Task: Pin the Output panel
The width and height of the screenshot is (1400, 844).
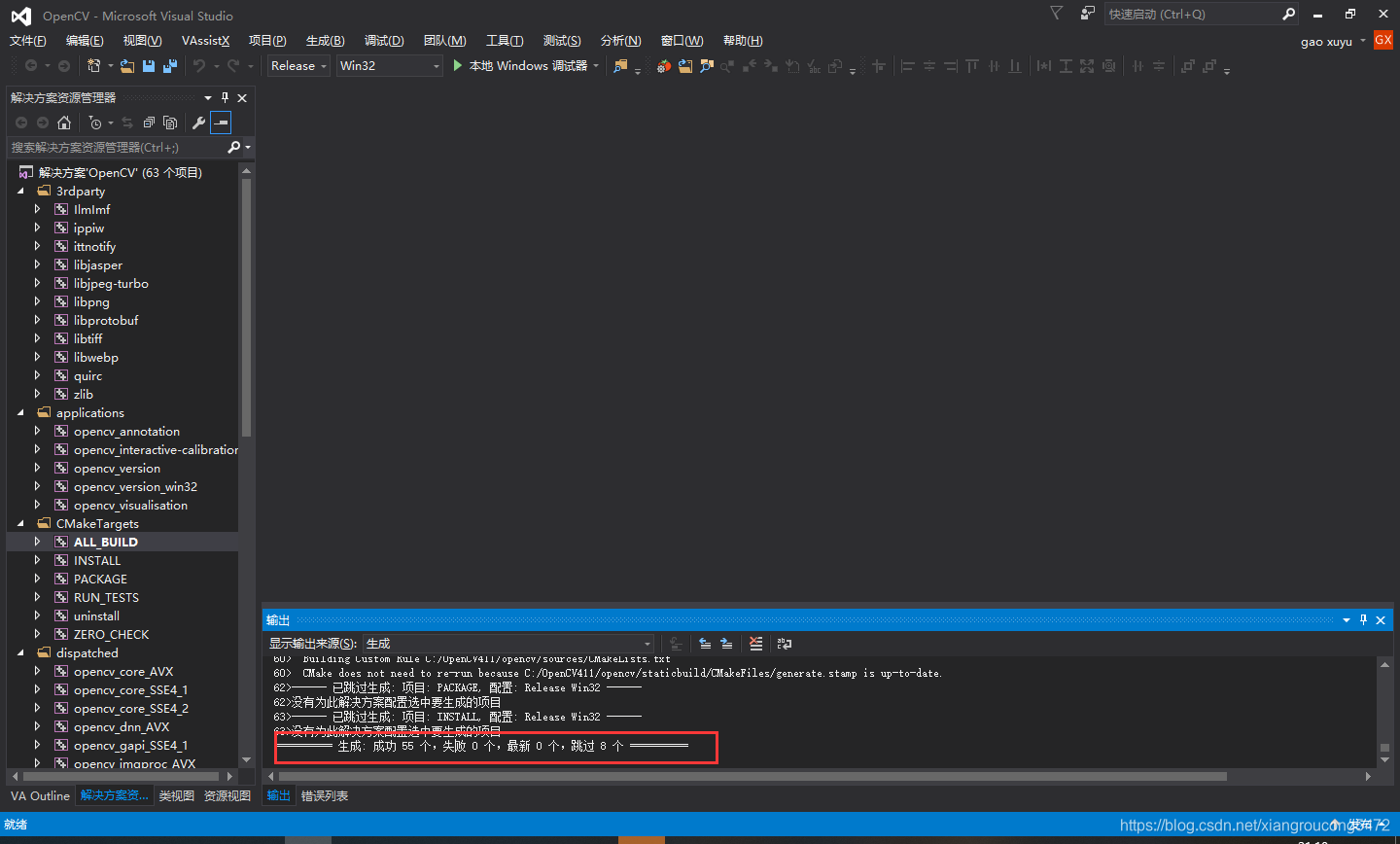Action: pos(1363,619)
